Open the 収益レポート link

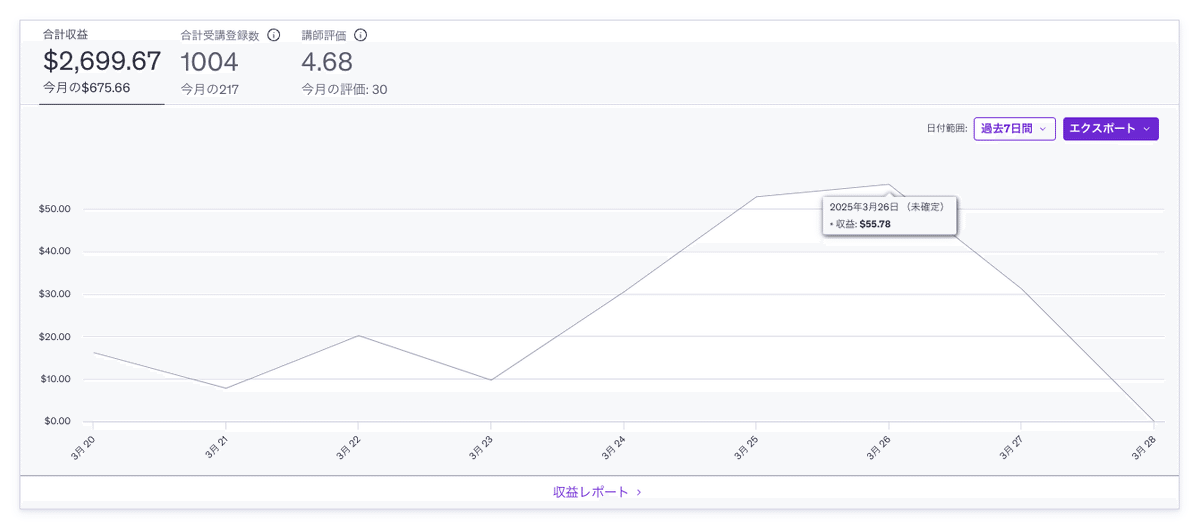[591, 492]
